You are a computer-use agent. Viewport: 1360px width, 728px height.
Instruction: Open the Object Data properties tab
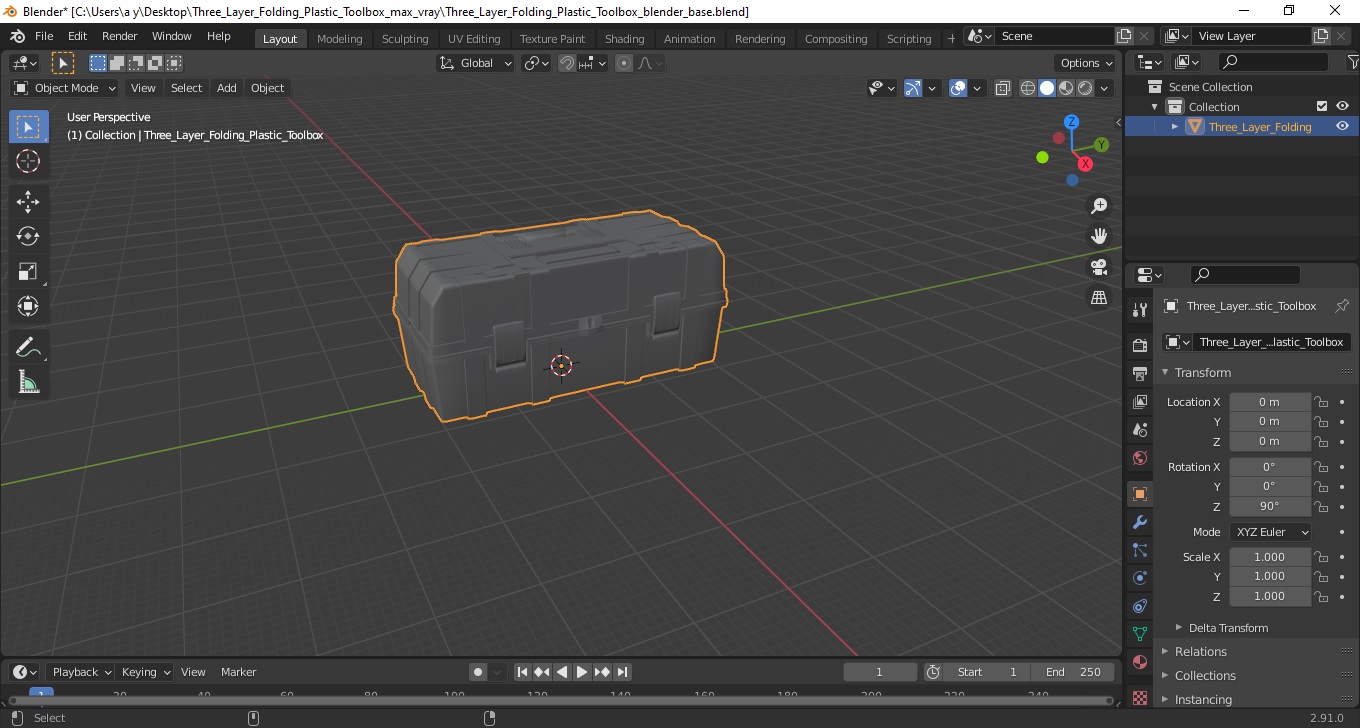point(1139,634)
